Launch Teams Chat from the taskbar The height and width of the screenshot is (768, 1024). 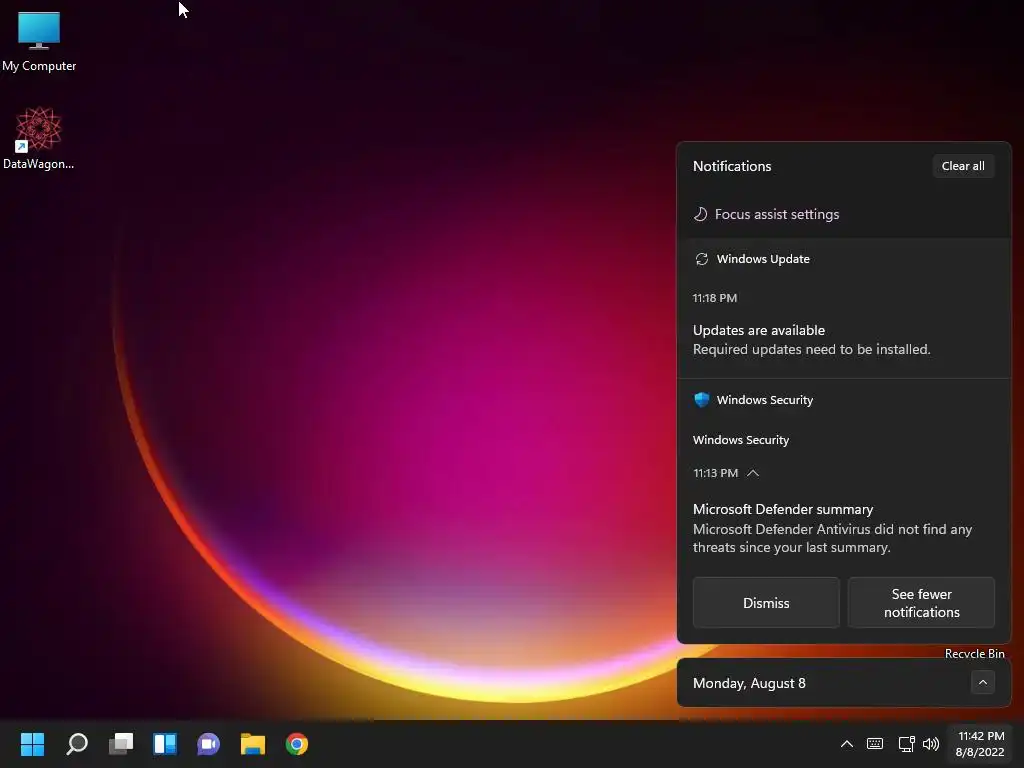coord(208,743)
